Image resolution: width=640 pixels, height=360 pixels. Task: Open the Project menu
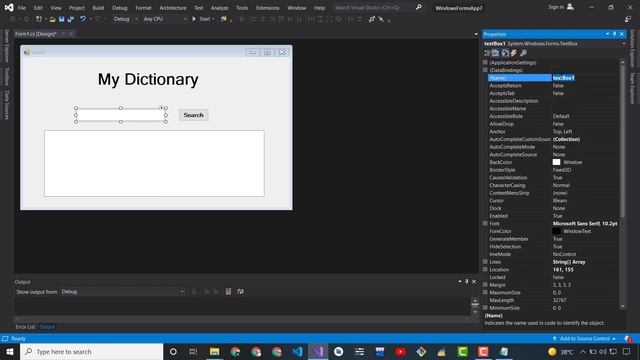click(77, 8)
